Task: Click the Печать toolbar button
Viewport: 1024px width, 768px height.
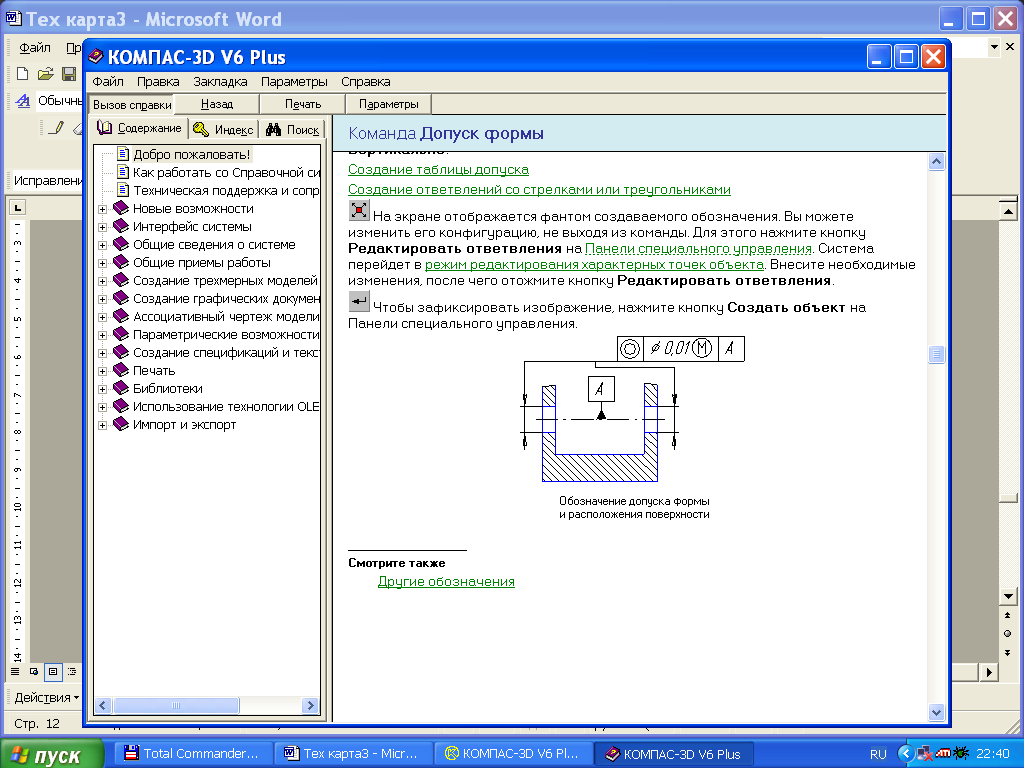Action: tap(303, 104)
